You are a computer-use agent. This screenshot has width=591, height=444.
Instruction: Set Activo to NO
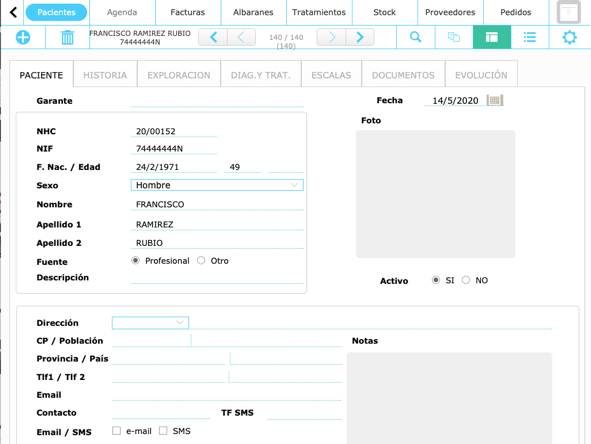coord(466,280)
